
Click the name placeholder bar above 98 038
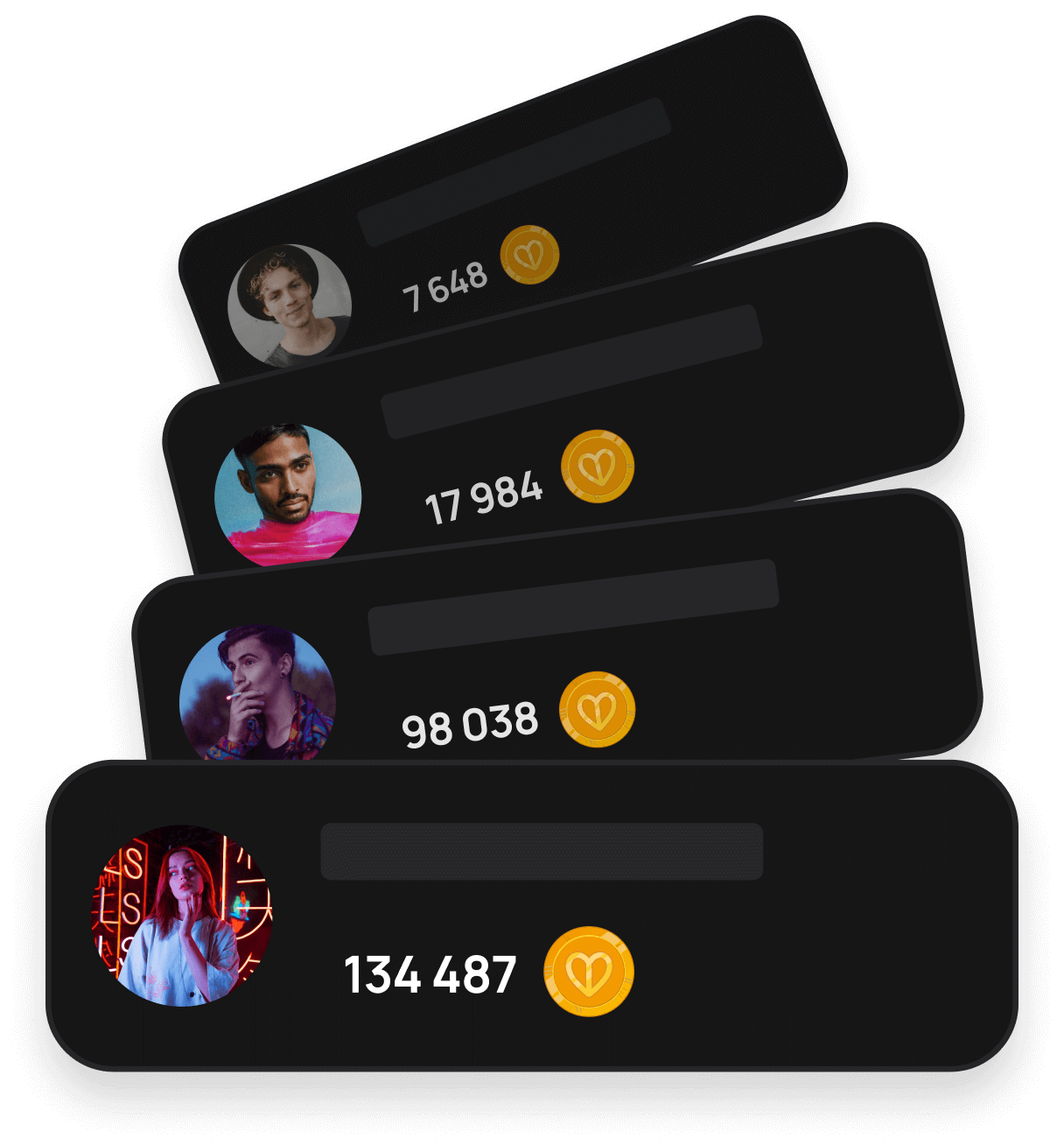point(573,607)
